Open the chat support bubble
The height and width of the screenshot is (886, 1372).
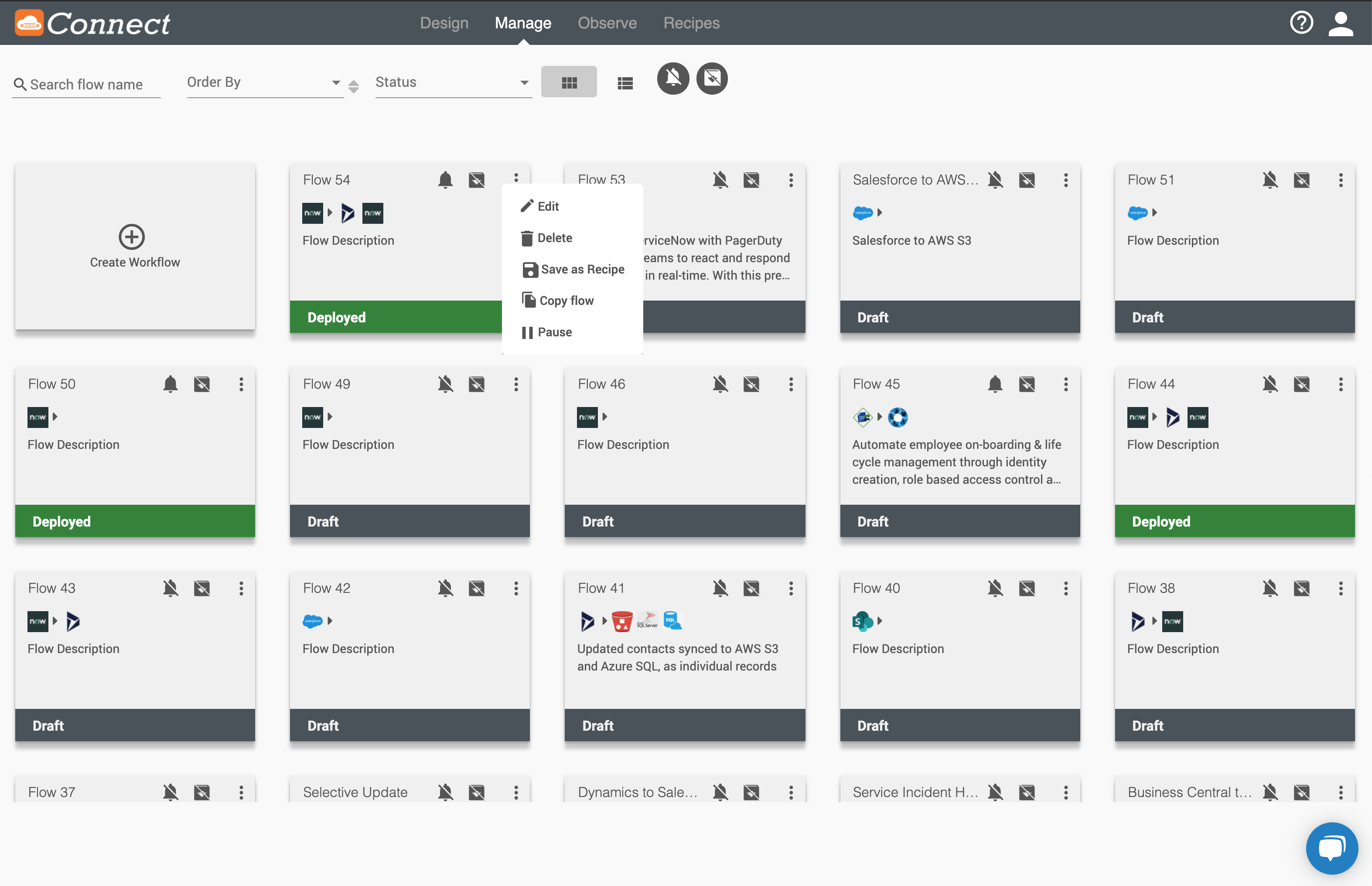point(1332,848)
